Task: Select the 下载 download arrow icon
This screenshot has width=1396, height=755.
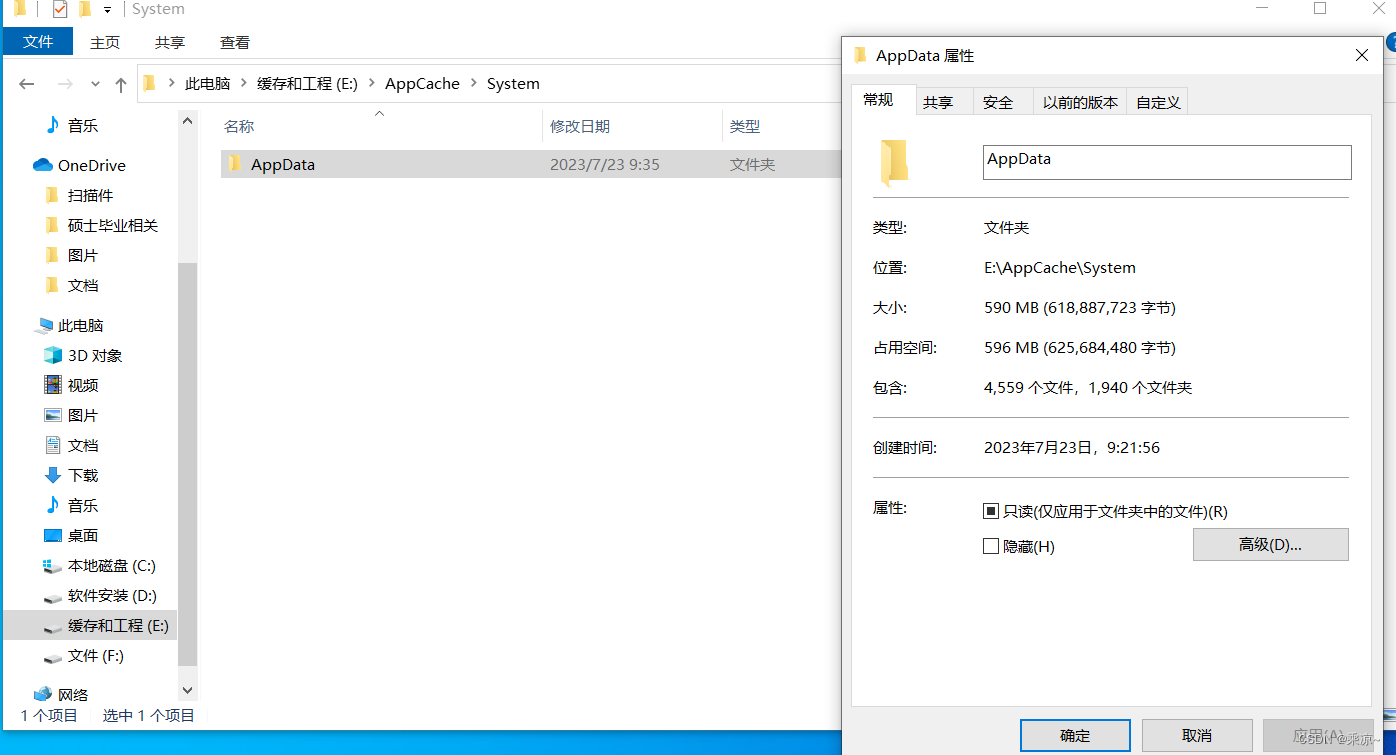Action: (x=53, y=475)
